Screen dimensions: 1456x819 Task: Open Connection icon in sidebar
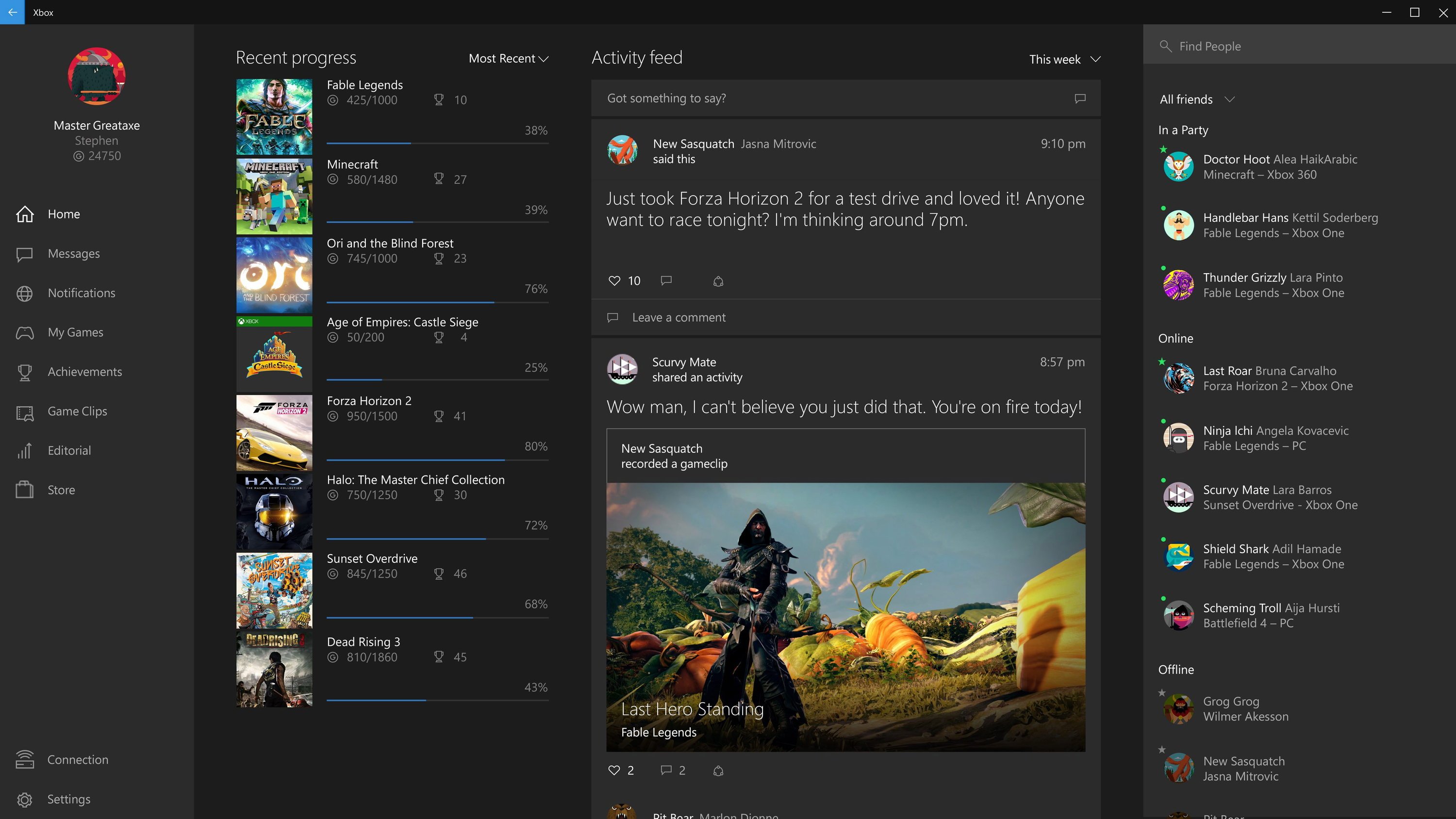(24, 759)
